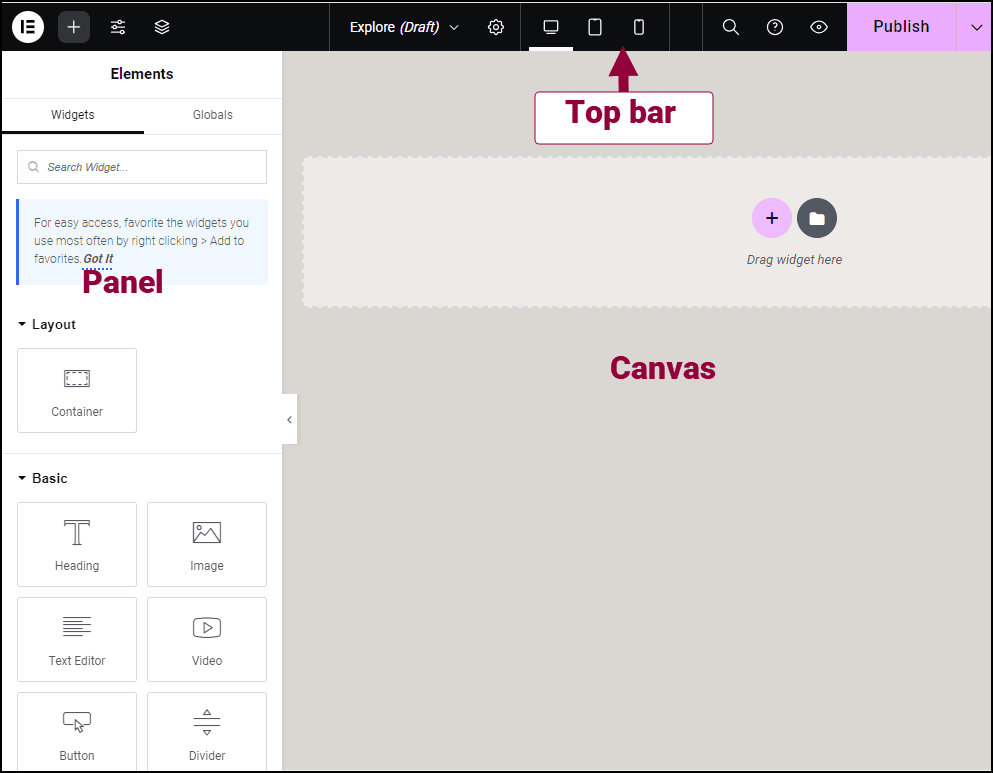Click the Publish button
The width and height of the screenshot is (993, 773).
tap(901, 27)
